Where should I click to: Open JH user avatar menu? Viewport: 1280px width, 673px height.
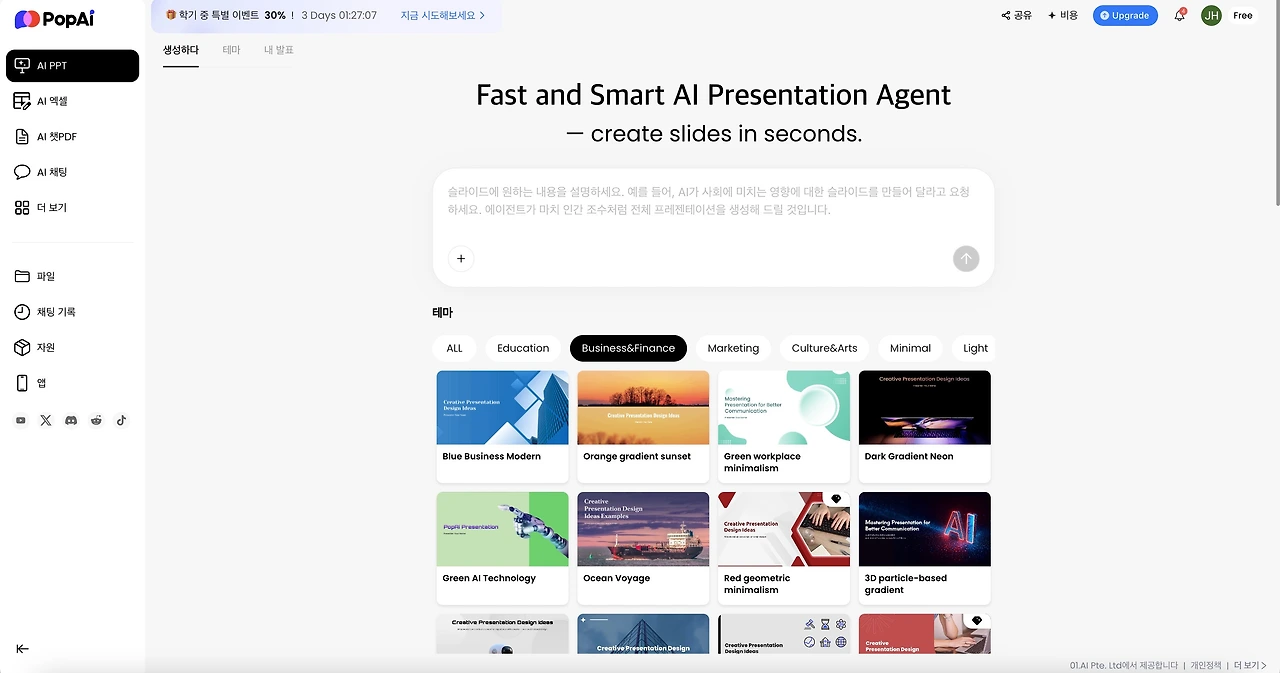coord(1211,16)
